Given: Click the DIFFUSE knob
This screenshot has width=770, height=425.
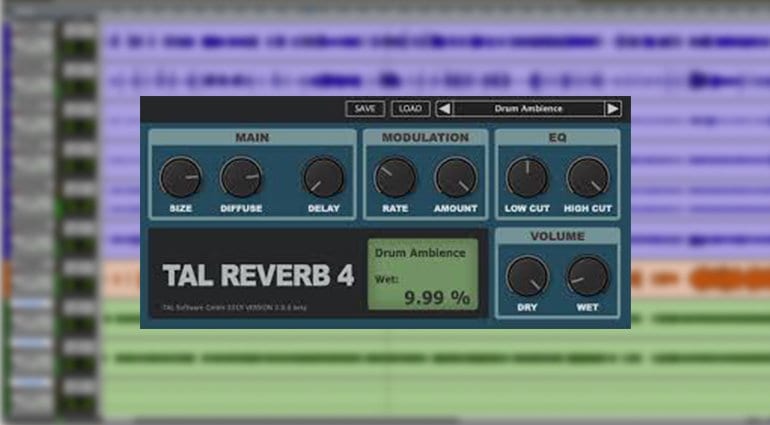Looking at the screenshot, I should tap(241, 177).
